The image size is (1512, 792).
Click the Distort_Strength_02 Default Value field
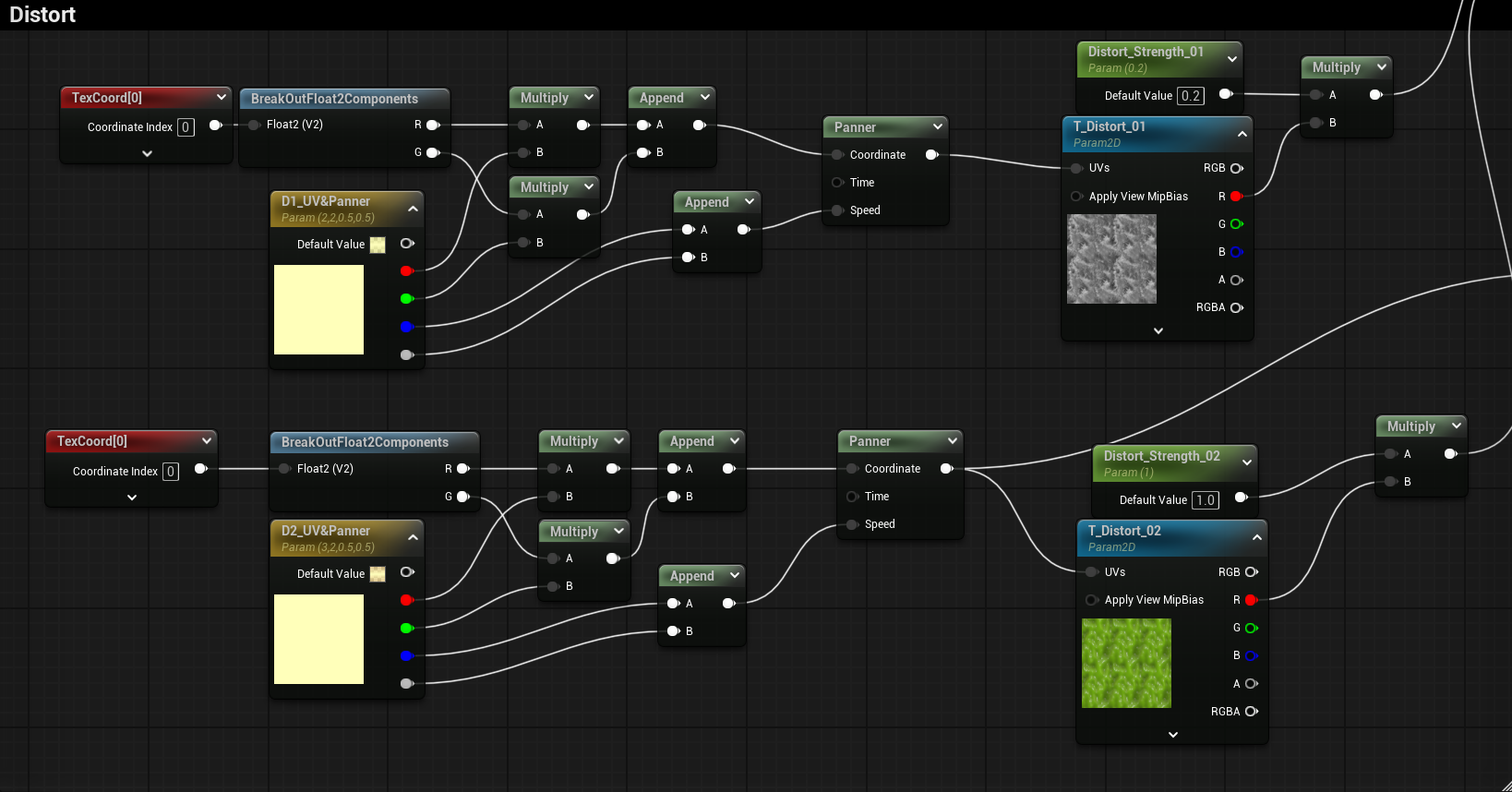pos(1205,500)
